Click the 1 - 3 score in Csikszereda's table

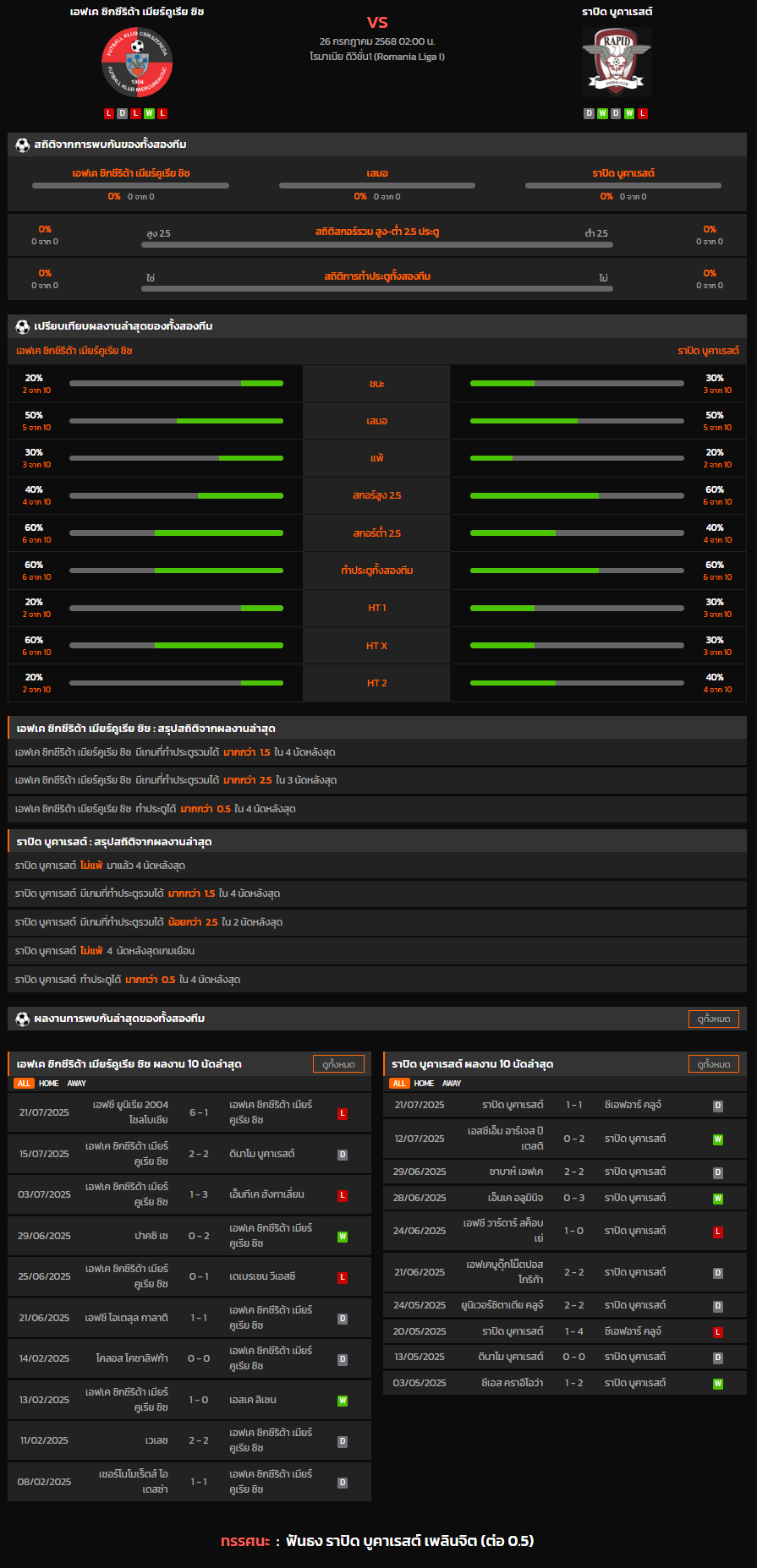(199, 1194)
